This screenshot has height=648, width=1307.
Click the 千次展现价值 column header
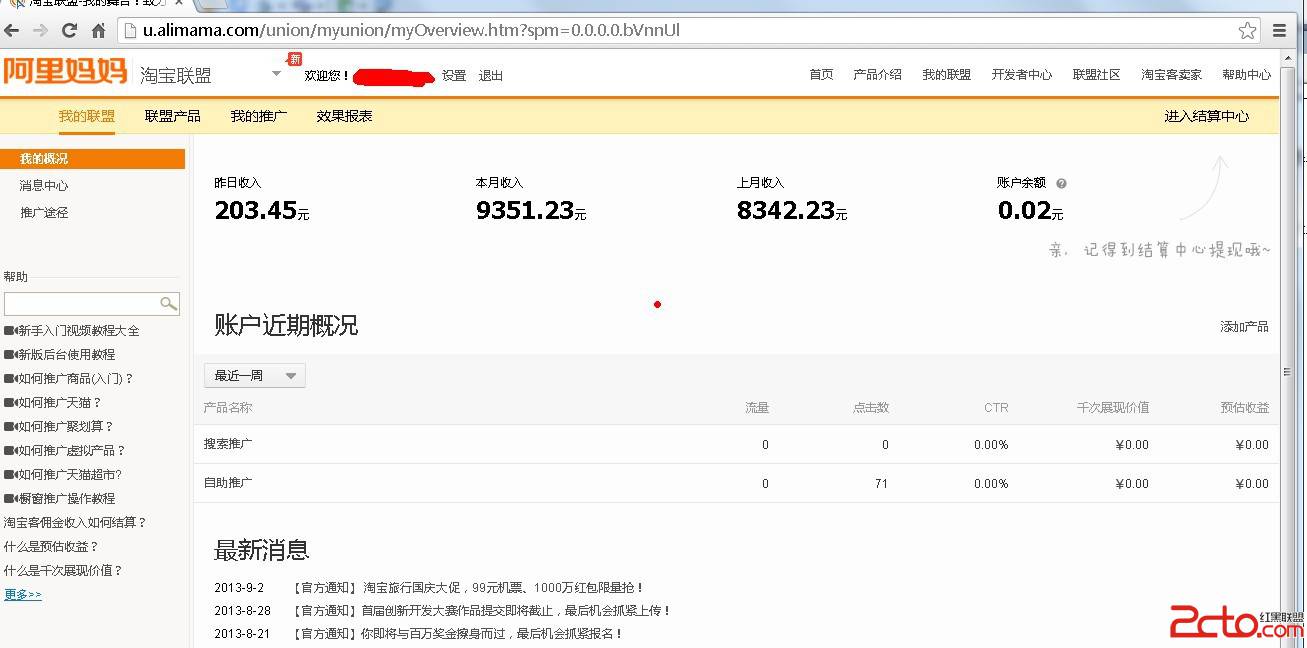(x=1113, y=408)
